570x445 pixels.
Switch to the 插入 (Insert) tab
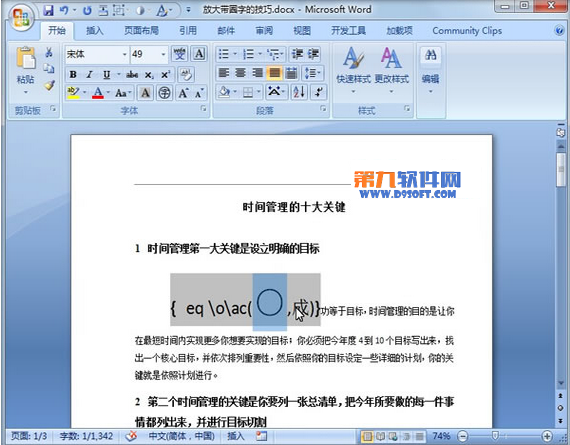pos(95,31)
